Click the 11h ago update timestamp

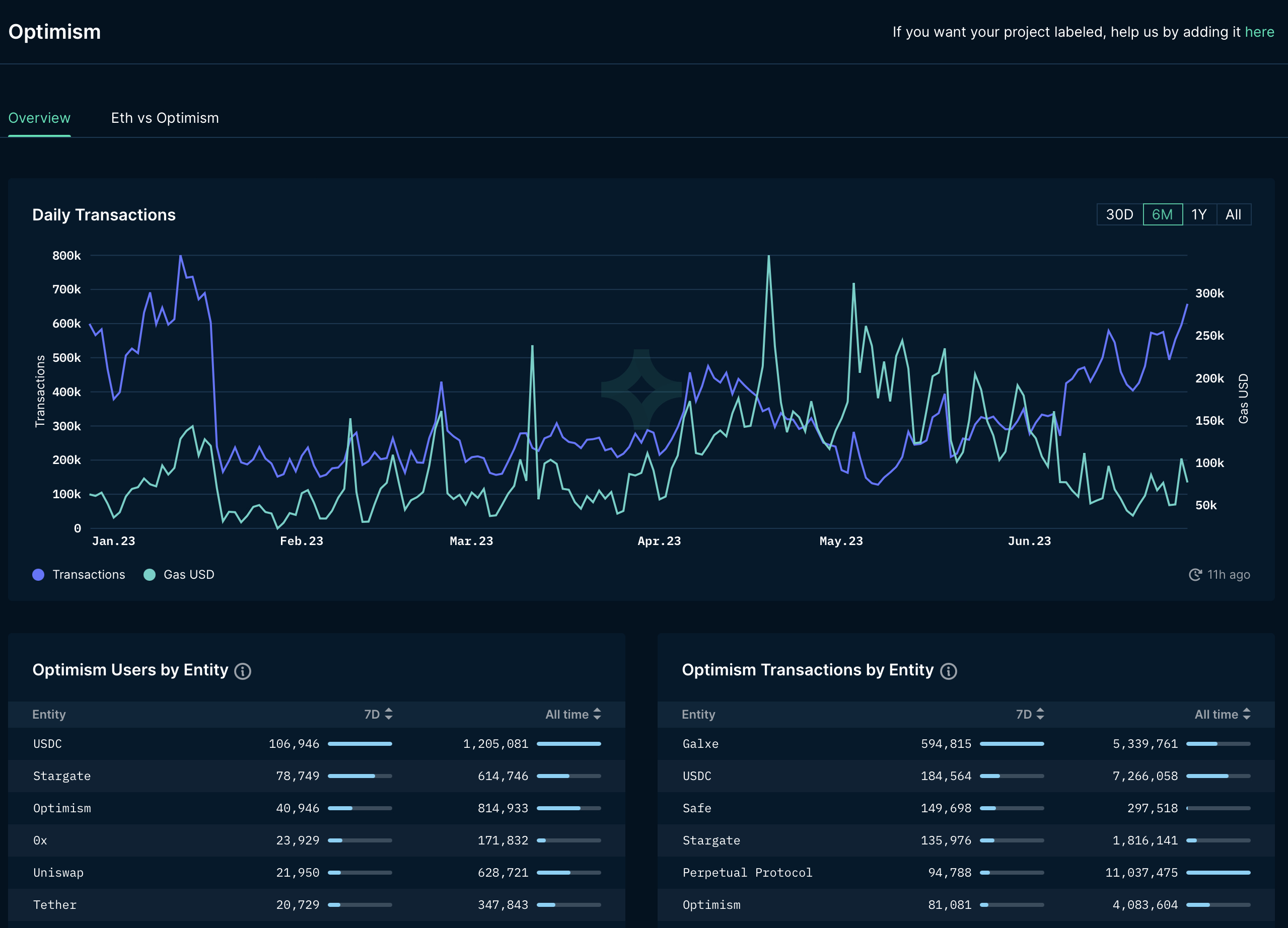point(1229,574)
